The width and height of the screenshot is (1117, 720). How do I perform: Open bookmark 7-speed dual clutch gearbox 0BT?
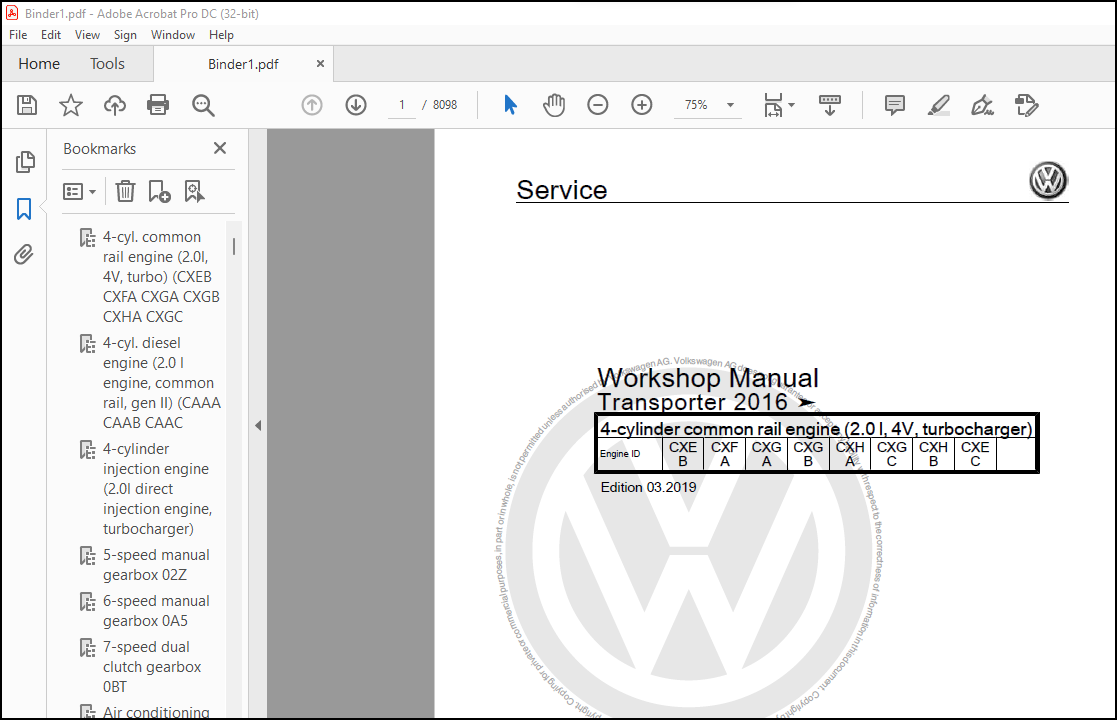152,667
